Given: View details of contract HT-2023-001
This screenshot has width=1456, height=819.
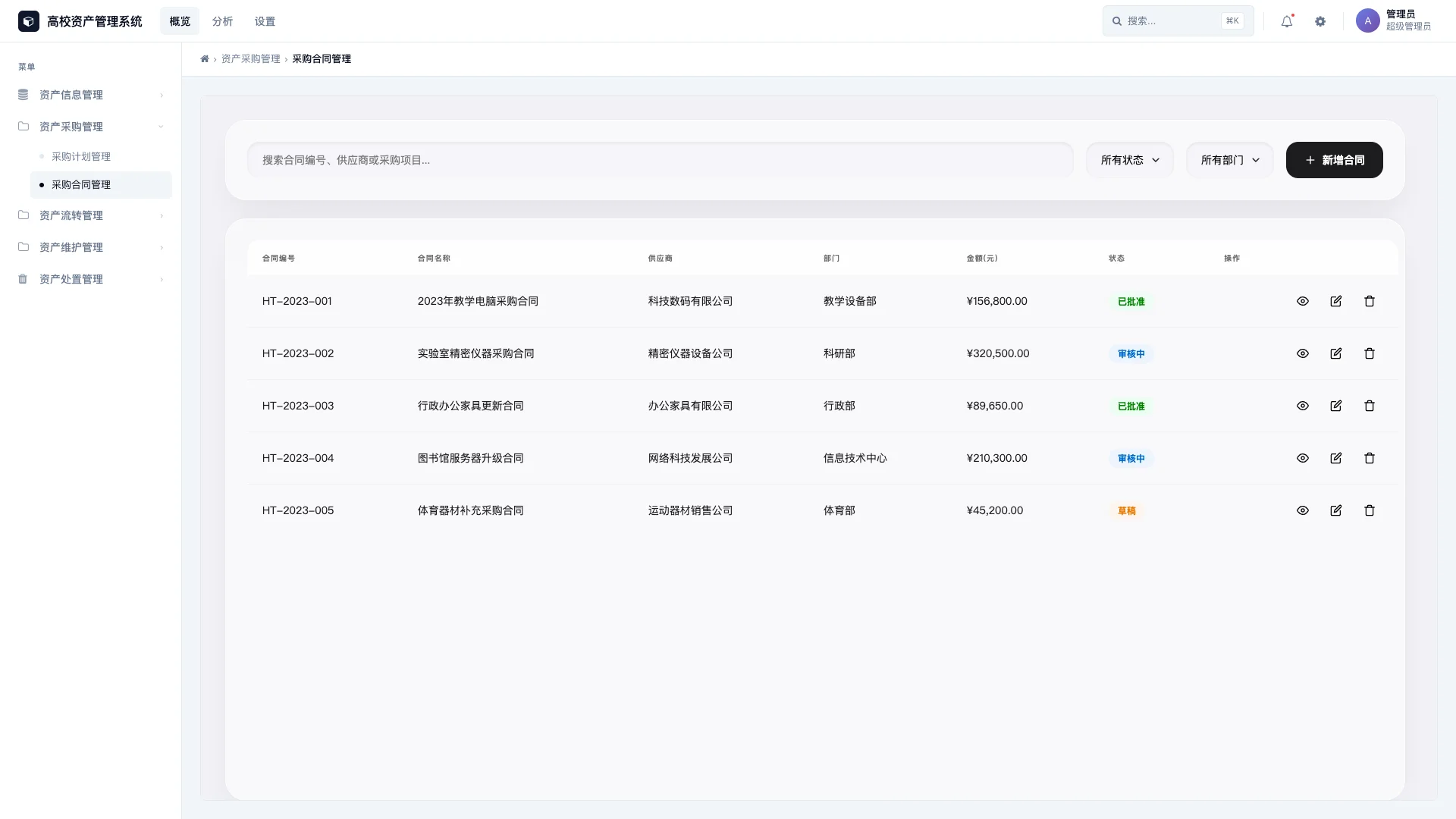Looking at the screenshot, I should pyautogui.click(x=1303, y=301).
